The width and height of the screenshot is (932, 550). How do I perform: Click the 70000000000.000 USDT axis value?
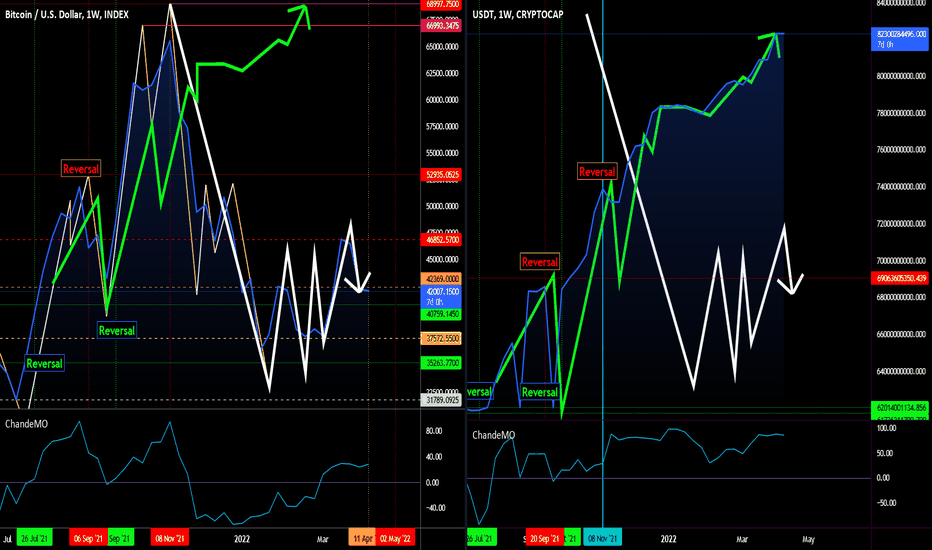coord(902,261)
